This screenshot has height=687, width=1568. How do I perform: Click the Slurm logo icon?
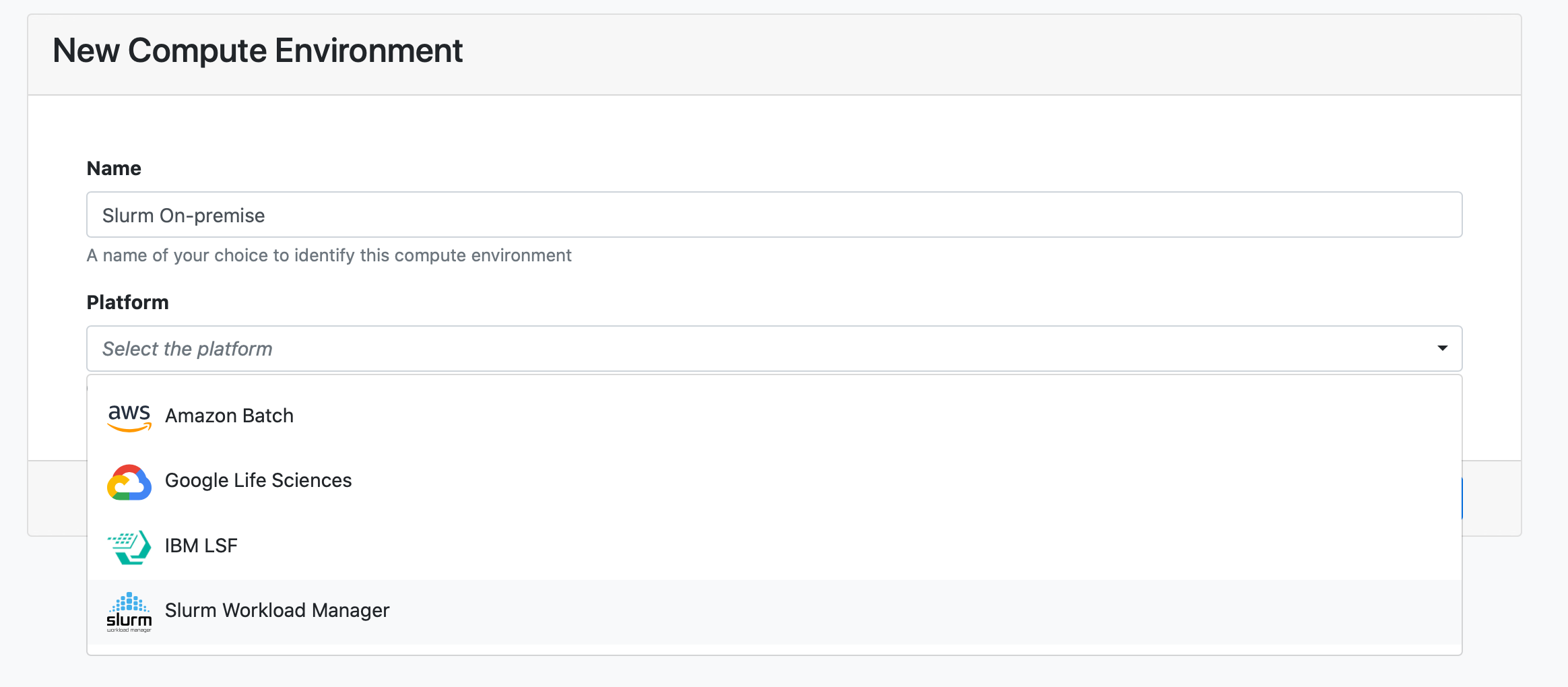click(x=129, y=612)
